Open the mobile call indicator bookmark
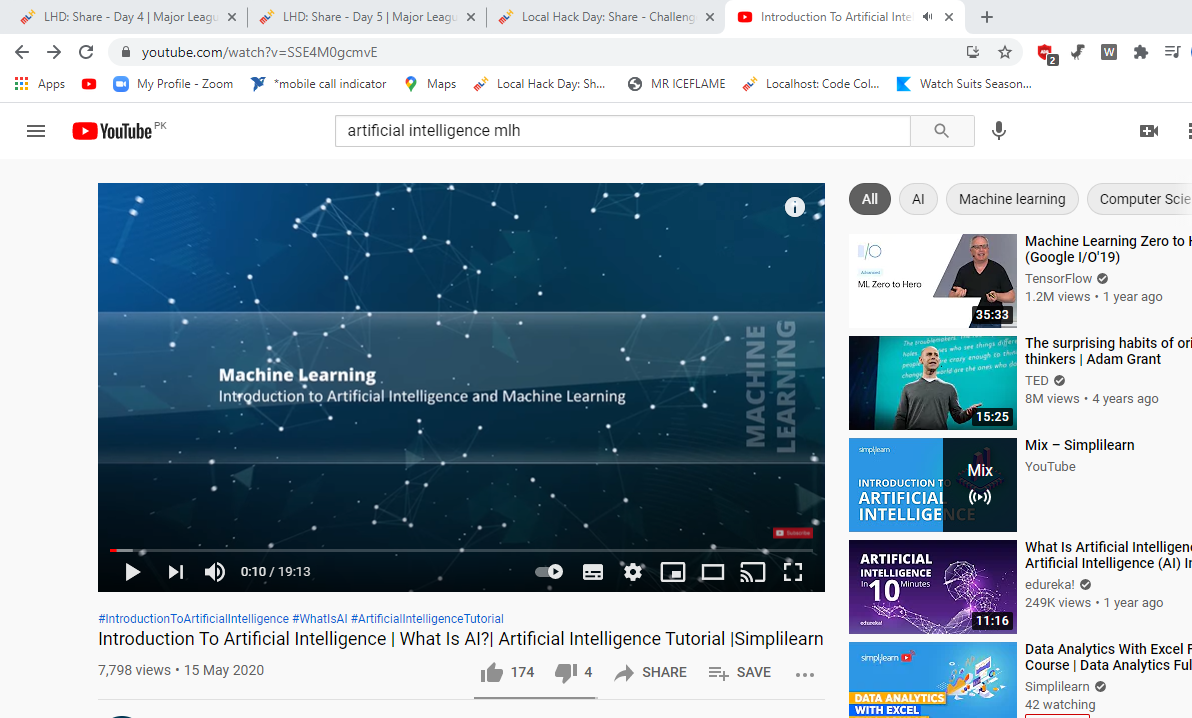Screen dimensions: 1192x718 click(319, 84)
